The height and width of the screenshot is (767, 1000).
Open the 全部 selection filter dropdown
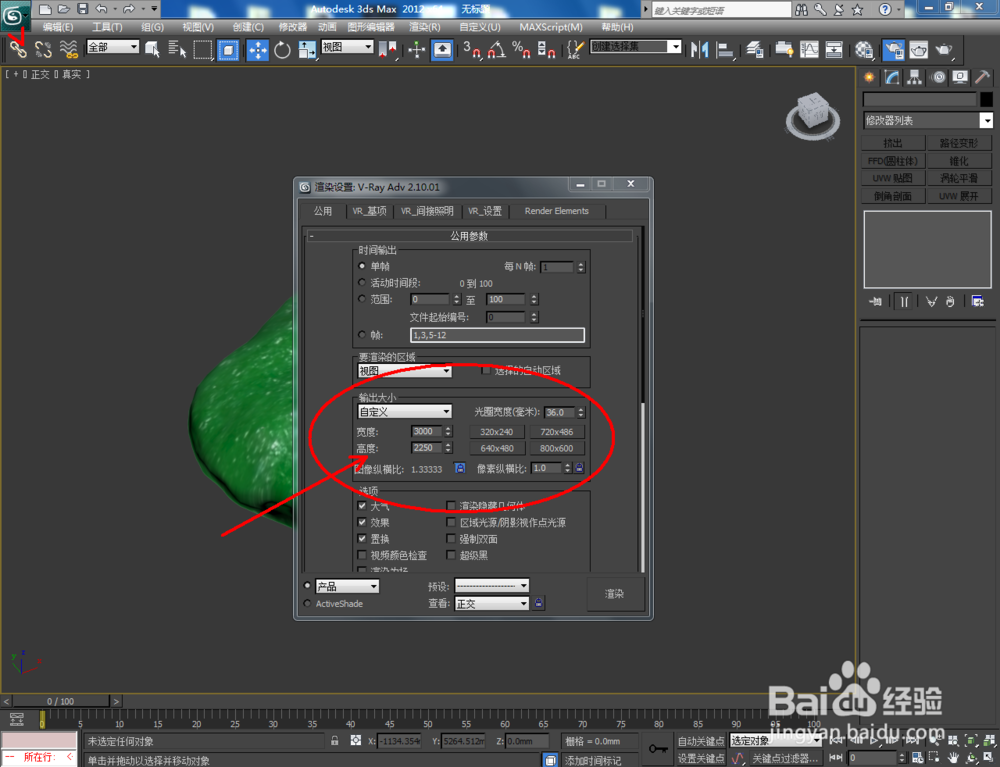[x=112, y=47]
